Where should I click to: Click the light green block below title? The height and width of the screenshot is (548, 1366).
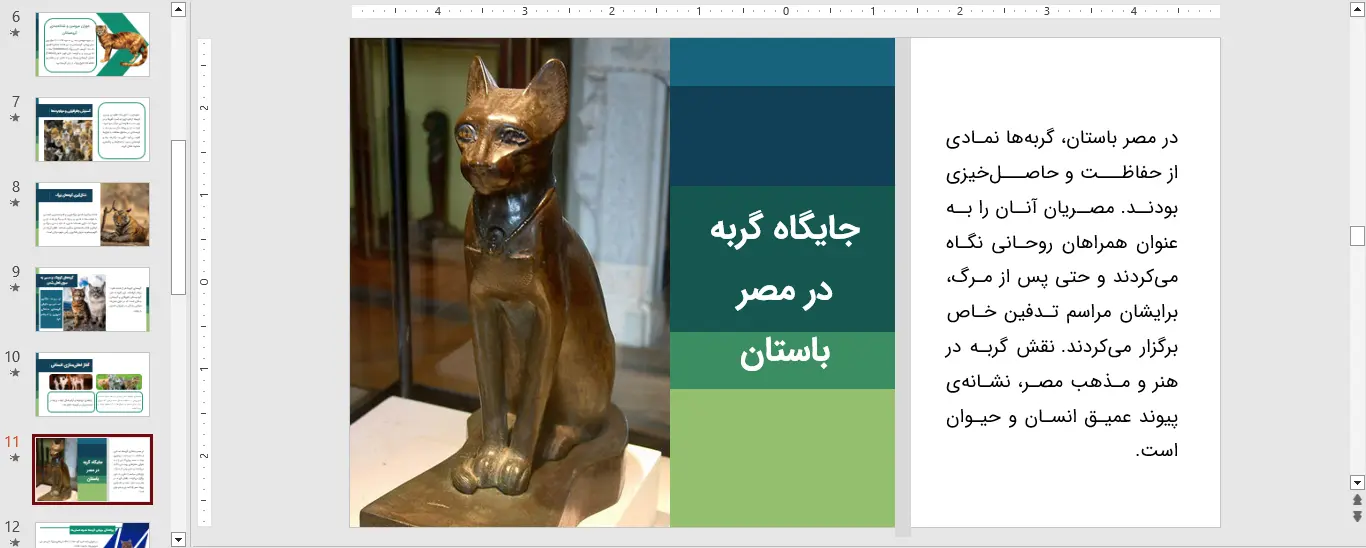click(782, 456)
